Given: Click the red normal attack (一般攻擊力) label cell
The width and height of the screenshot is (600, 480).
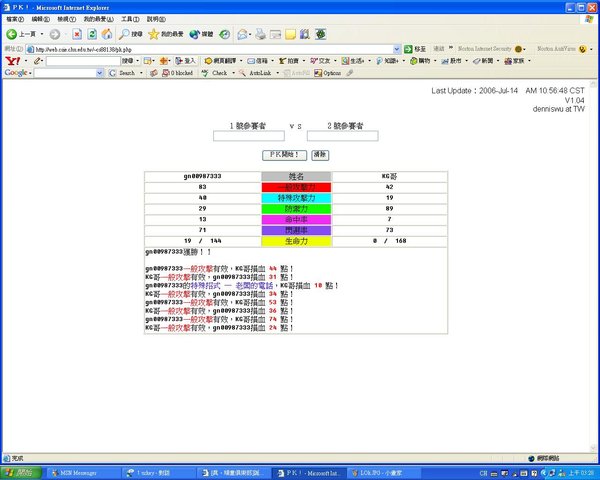Looking at the screenshot, I should tap(296, 187).
